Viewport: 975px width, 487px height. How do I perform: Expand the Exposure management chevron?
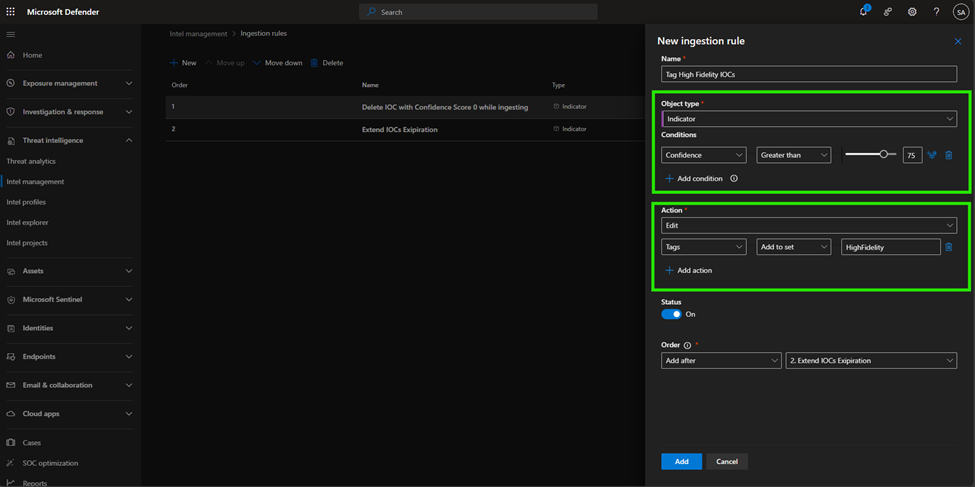[129, 83]
